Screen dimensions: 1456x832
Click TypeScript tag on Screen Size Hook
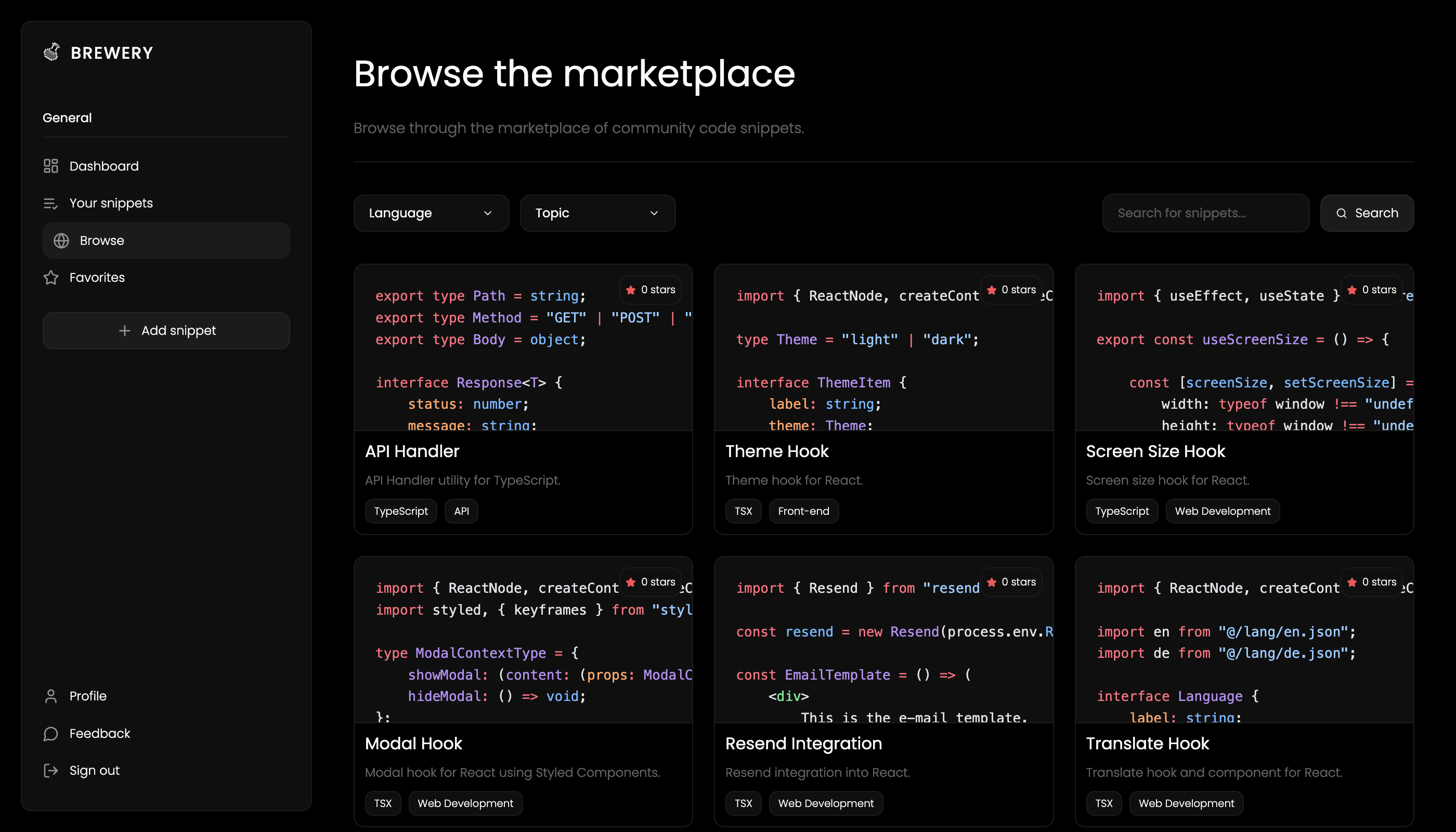(x=1122, y=511)
